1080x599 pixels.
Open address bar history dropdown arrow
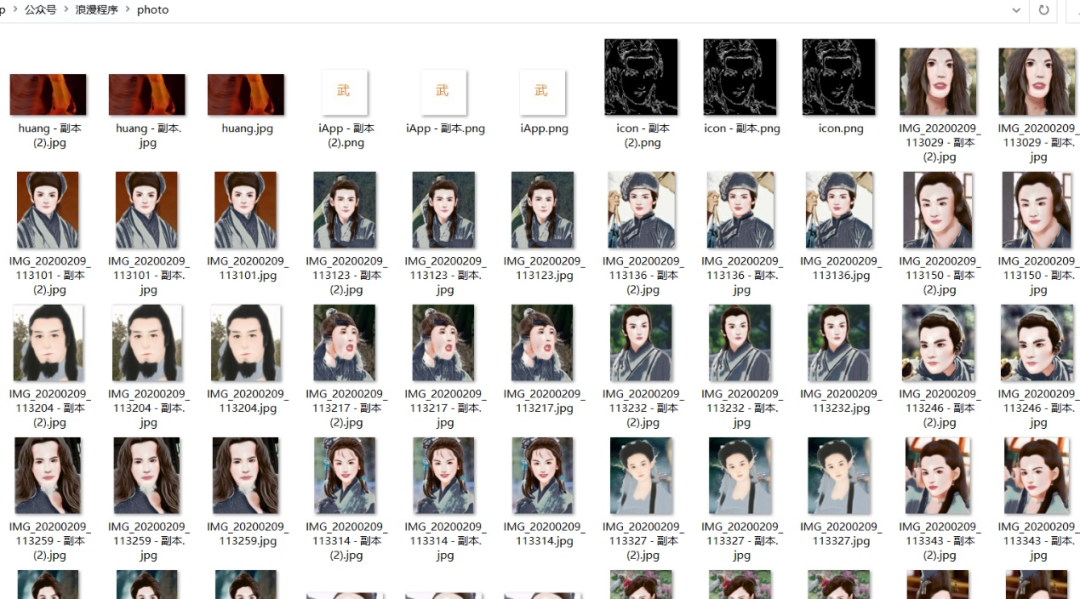tap(1016, 10)
